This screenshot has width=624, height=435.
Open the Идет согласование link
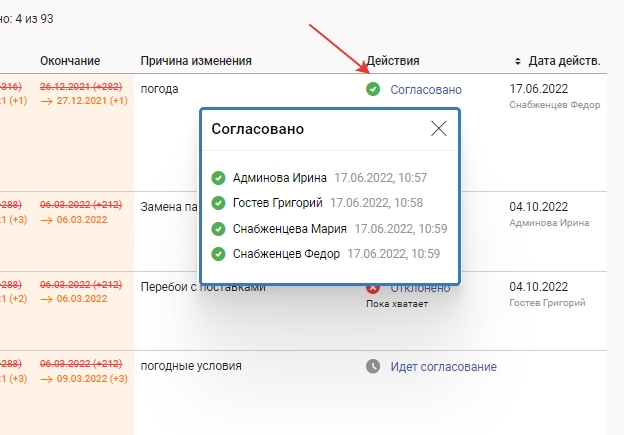(443, 367)
